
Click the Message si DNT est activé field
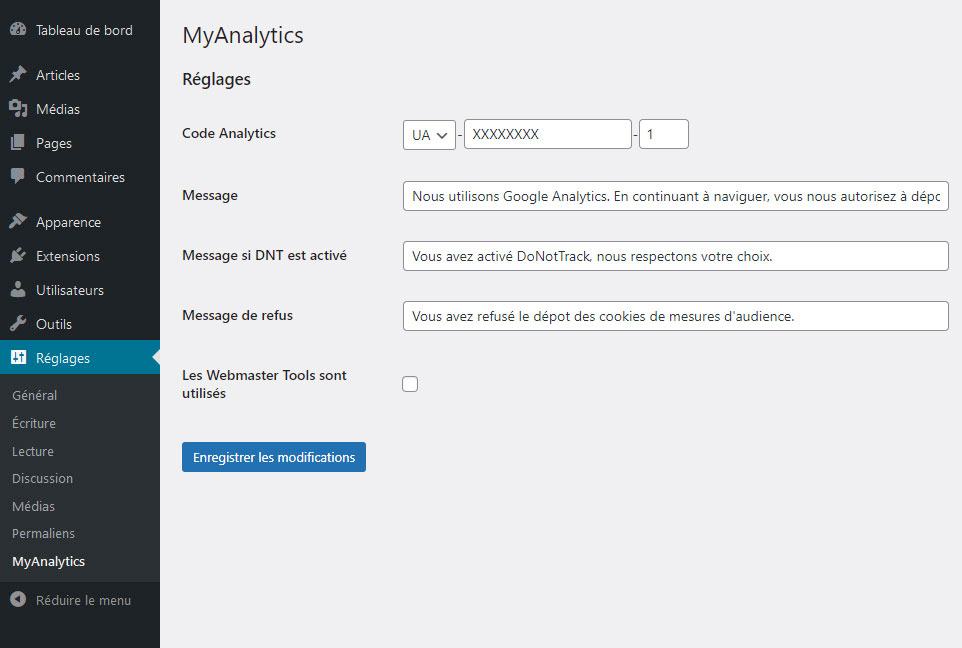pyautogui.click(x=675, y=256)
